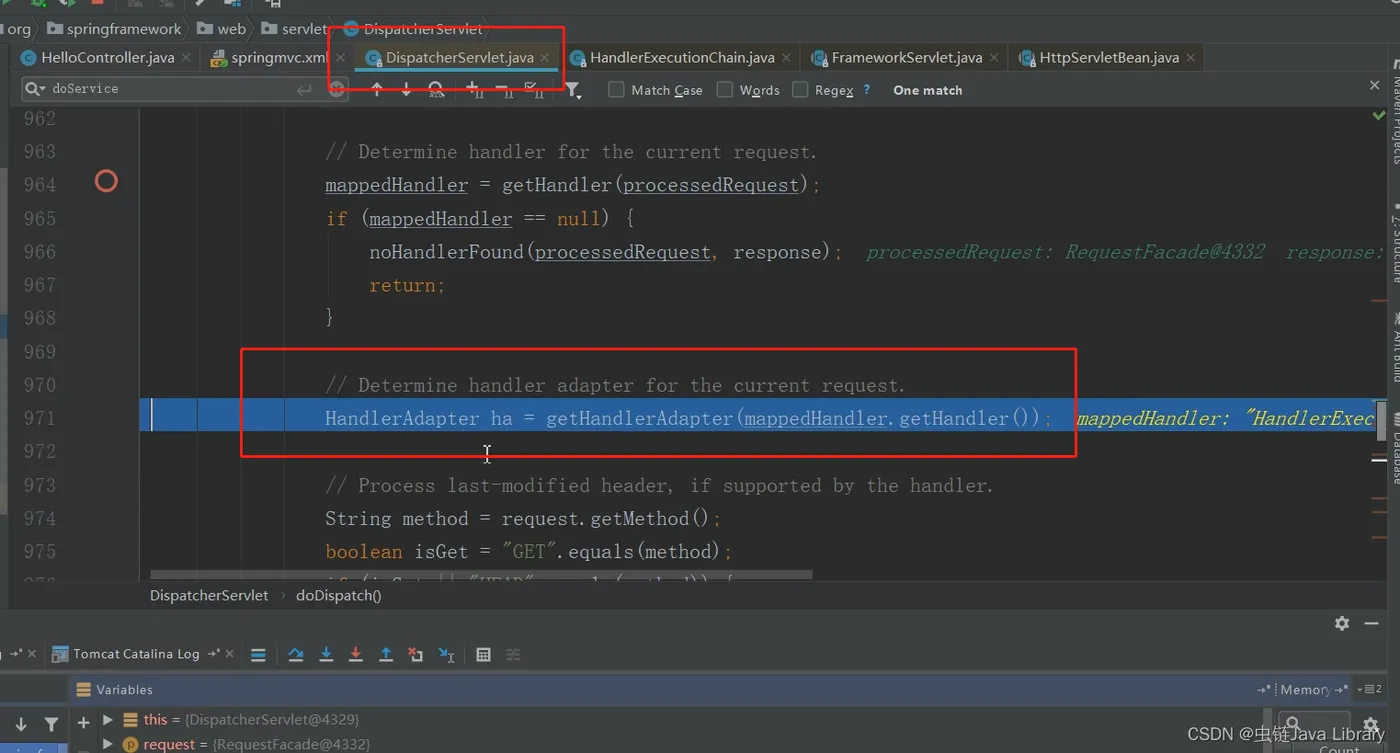Screen dimensions: 1400x753
Task: Switch to HttpServletBean.java tab
Action: tap(1108, 58)
